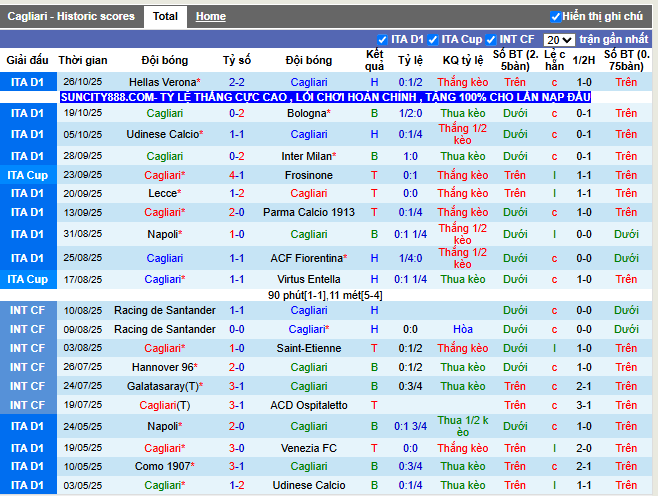Click the Saint-Etienne team name
This screenshot has width=658, height=496.
point(309,348)
